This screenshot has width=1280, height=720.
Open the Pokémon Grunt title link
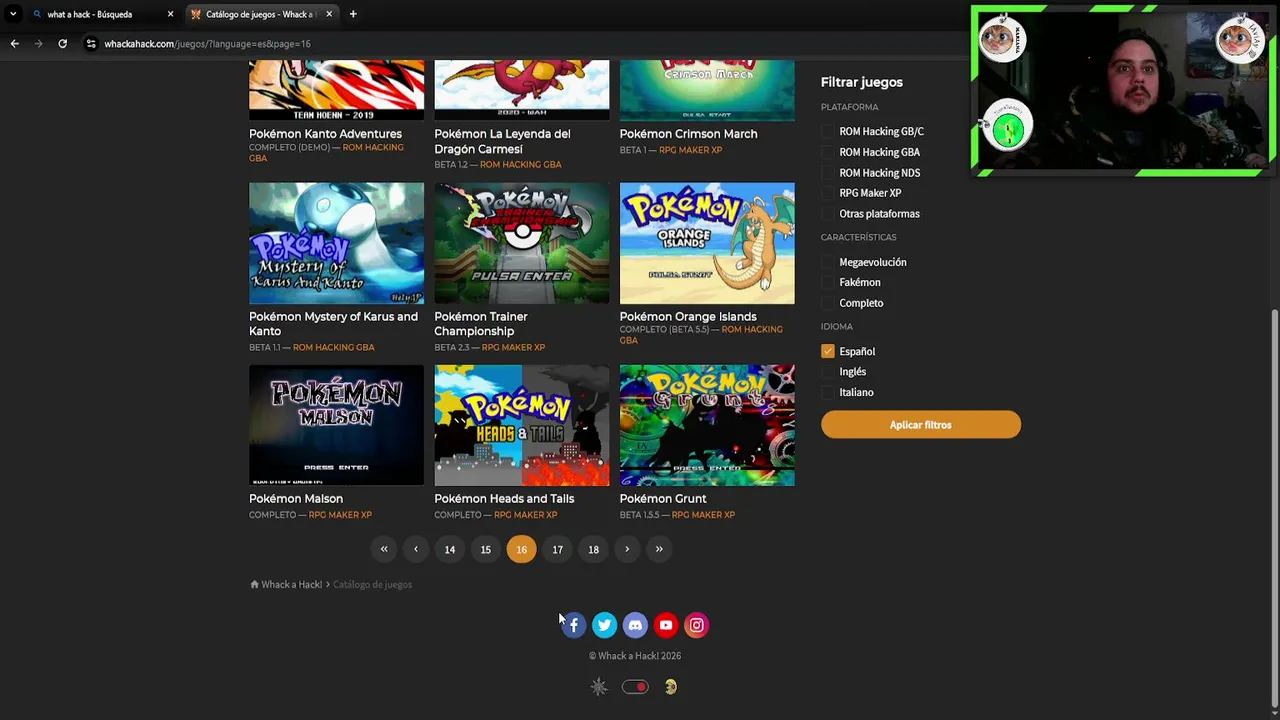coord(663,499)
